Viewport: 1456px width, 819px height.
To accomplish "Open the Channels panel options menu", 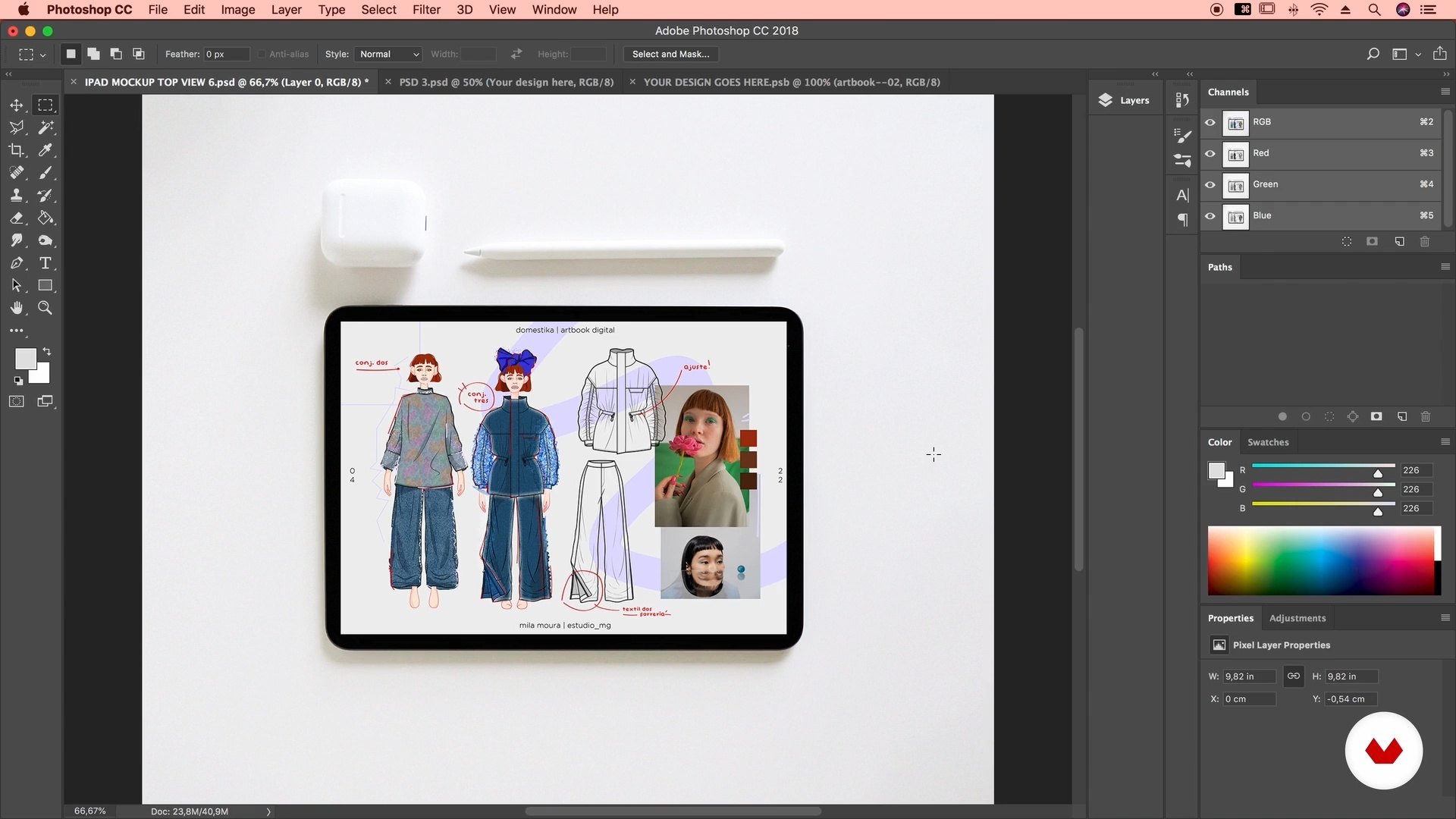I will pos(1445,92).
